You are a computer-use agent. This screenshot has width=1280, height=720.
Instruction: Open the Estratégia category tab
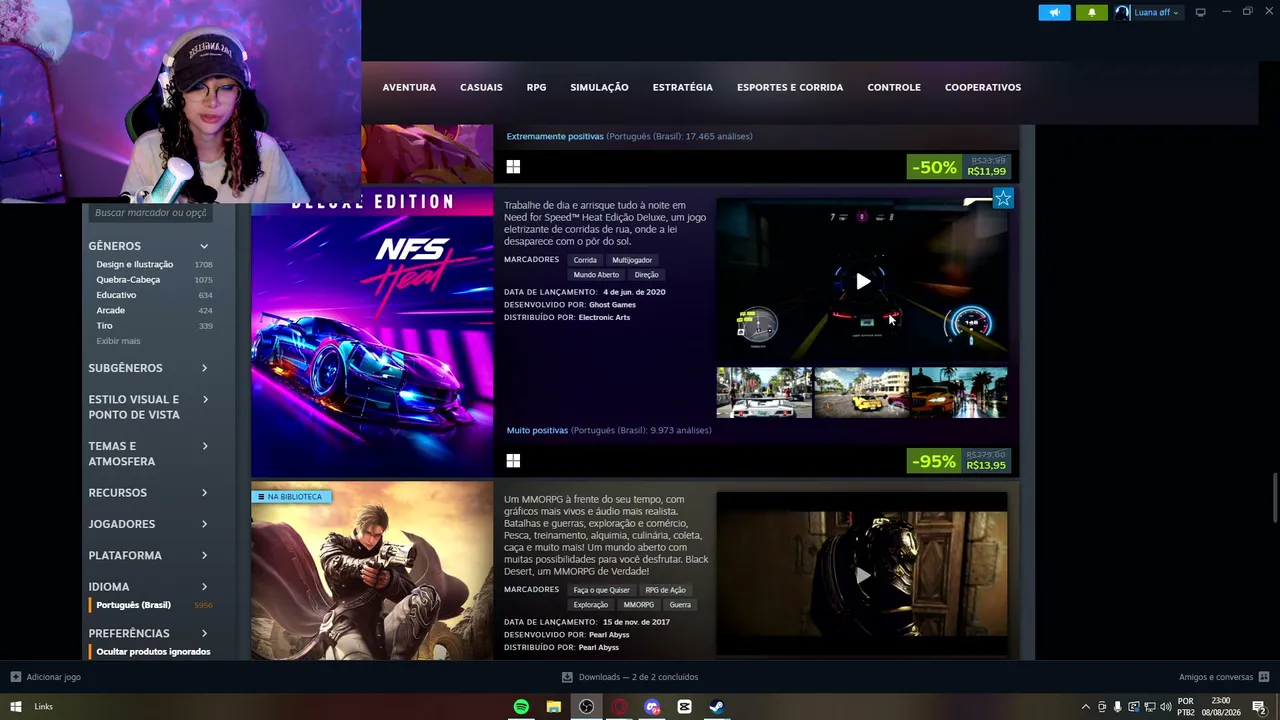(683, 87)
